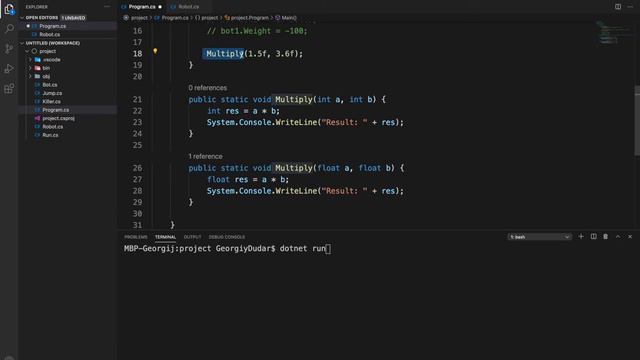Click the '0 references' CodeLens link
The image size is (640, 360).
(x=207, y=88)
